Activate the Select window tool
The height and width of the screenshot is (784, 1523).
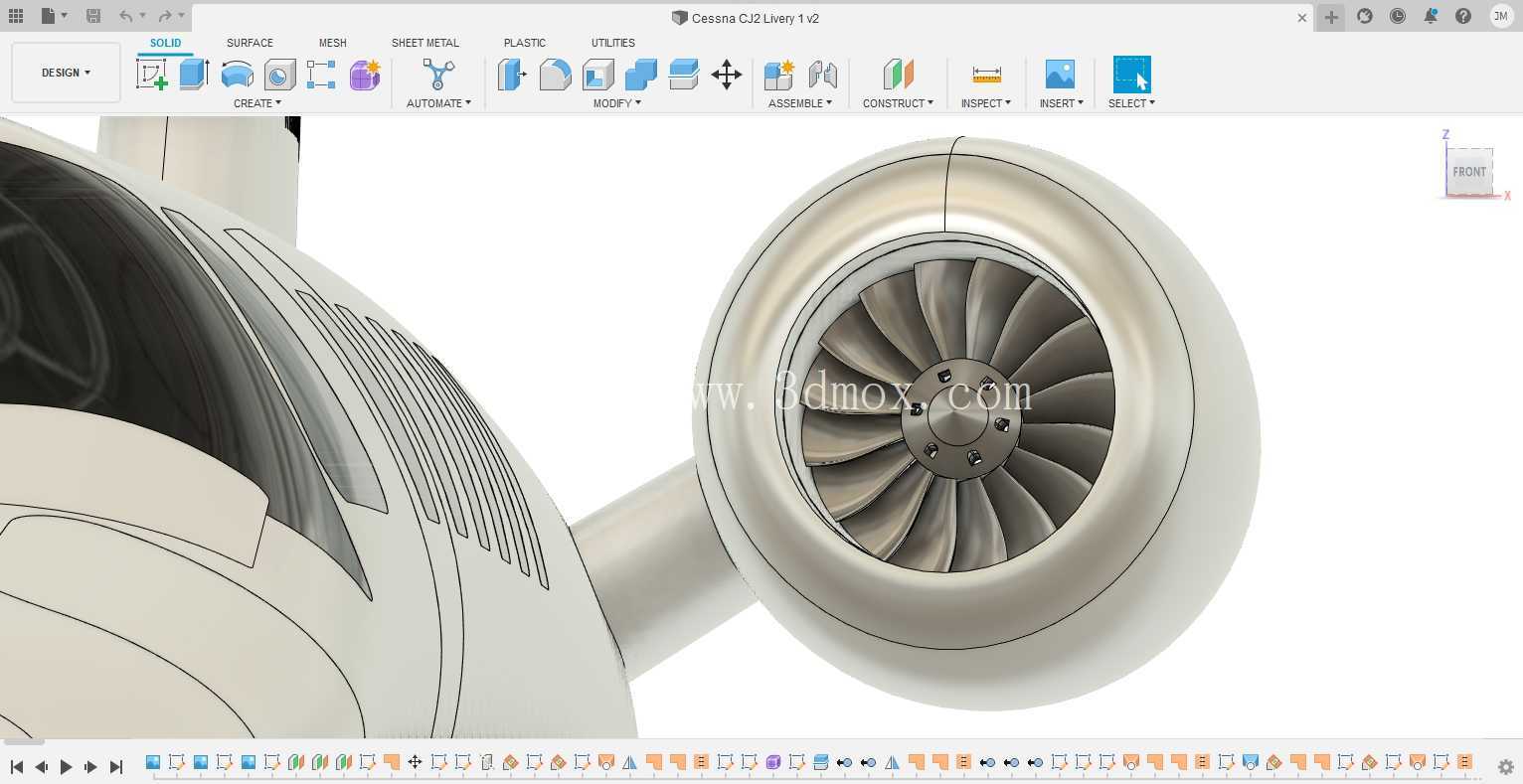pyautogui.click(x=1131, y=75)
